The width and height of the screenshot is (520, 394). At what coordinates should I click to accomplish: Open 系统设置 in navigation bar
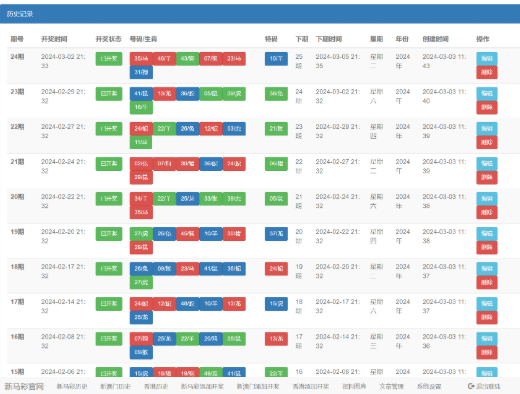(429, 386)
